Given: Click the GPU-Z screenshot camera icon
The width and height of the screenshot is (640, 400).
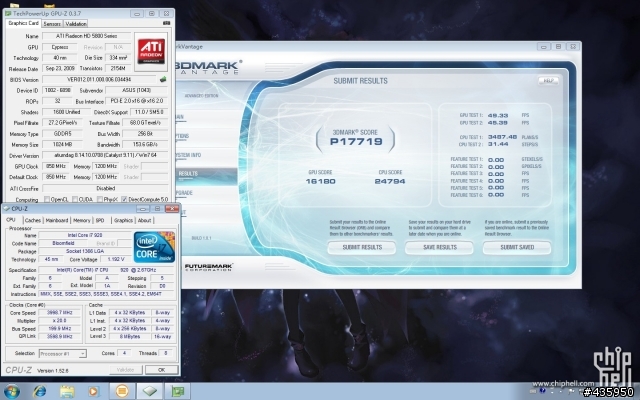Looking at the screenshot, I should tap(166, 23).
